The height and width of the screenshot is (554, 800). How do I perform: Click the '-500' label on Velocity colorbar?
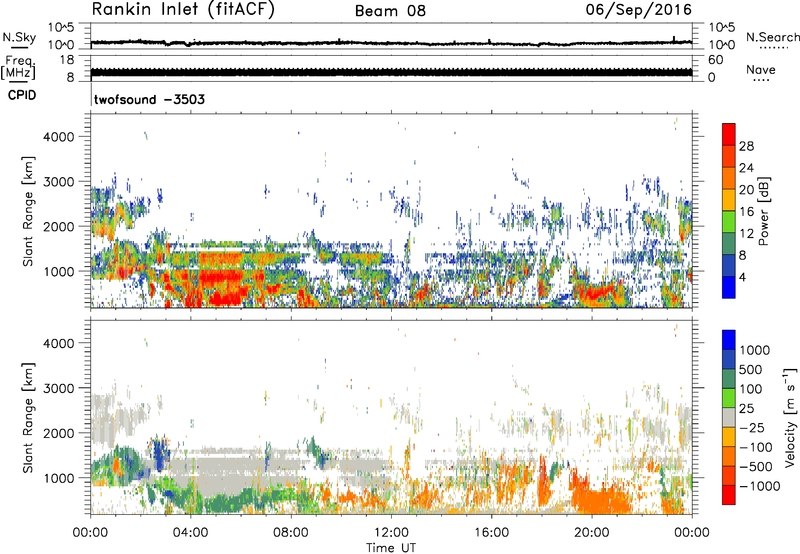pos(756,467)
